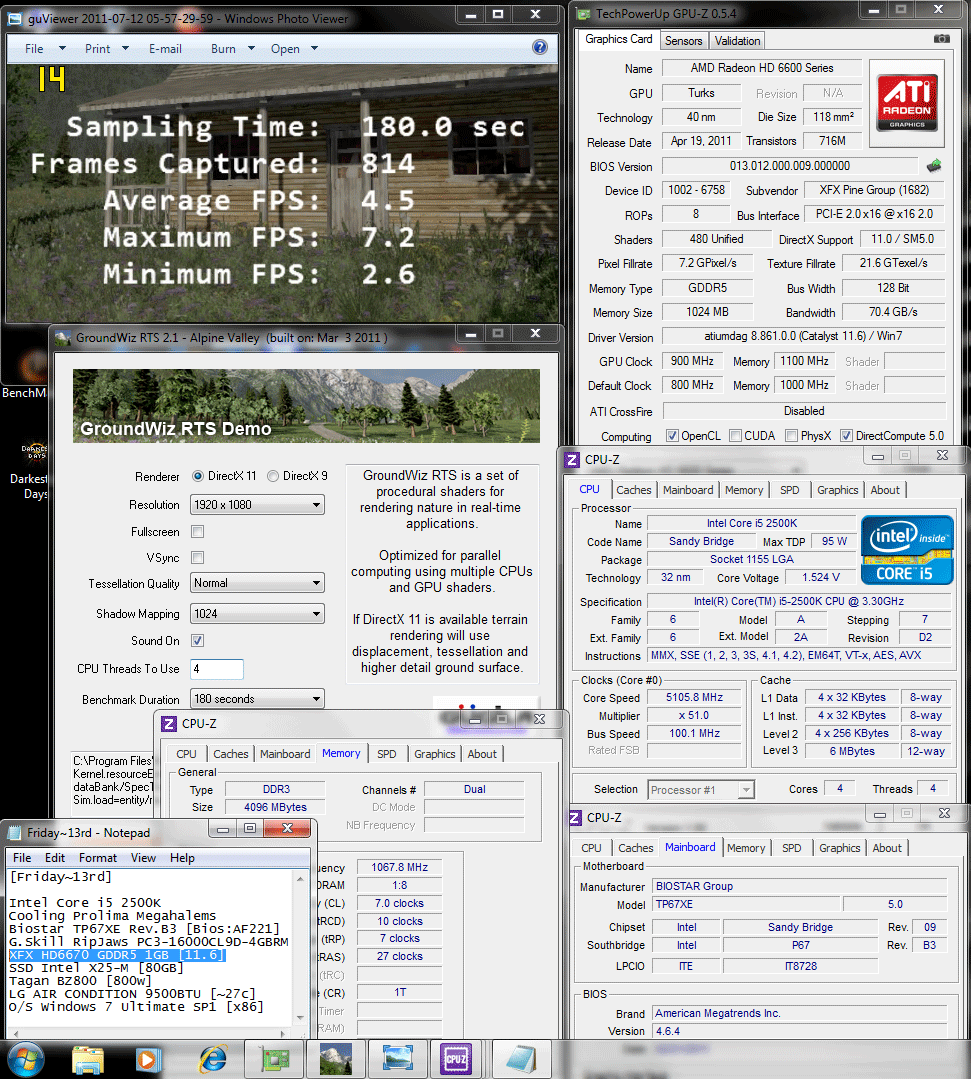Switch to GPU-Z via taskbar graphics card icon
The height and width of the screenshot is (1079, 971).
(x=275, y=1060)
